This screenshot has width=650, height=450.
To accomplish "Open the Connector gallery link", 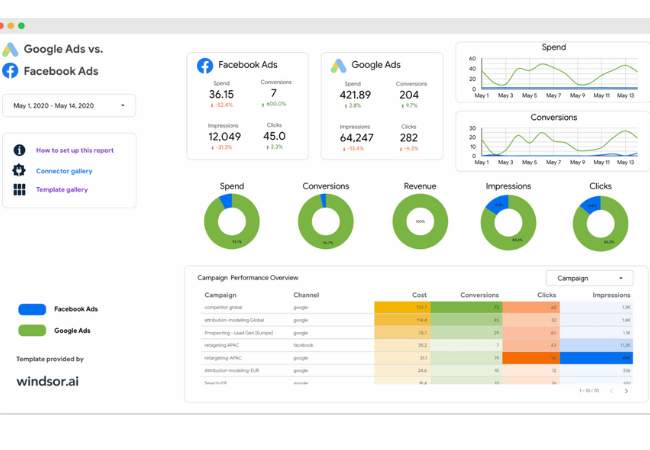I will [64, 170].
